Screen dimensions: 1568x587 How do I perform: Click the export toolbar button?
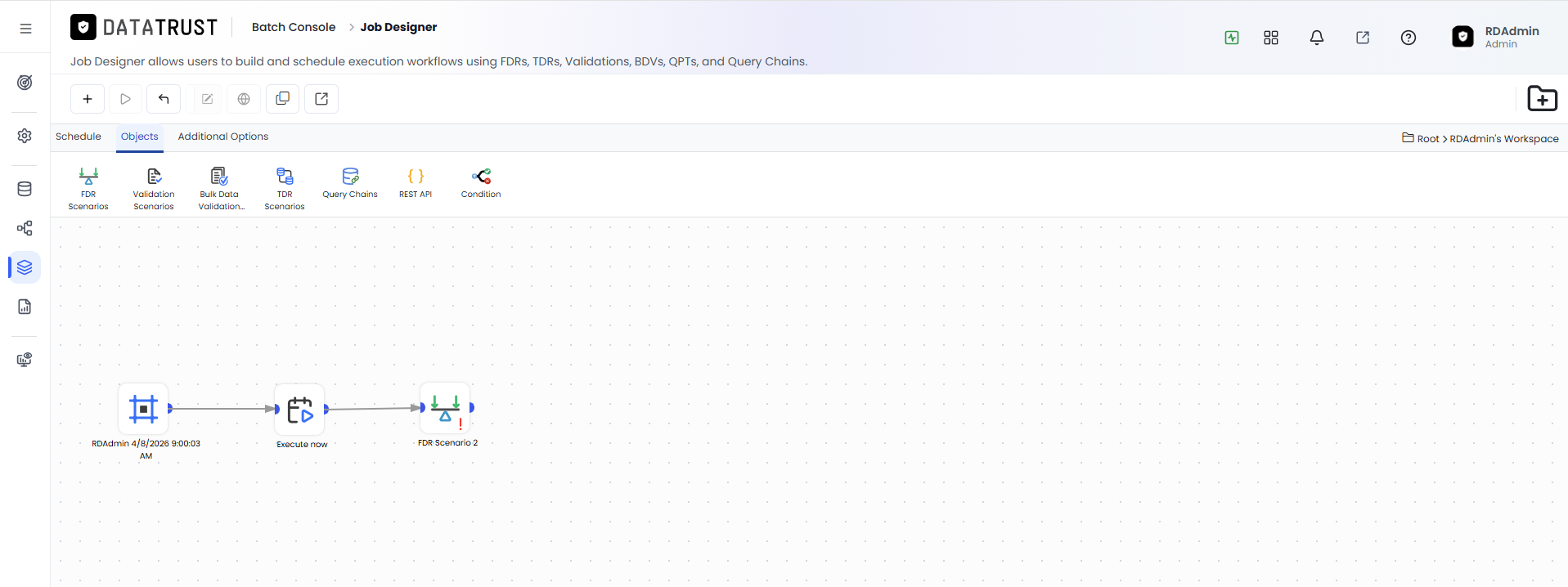(x=321, y=99)
